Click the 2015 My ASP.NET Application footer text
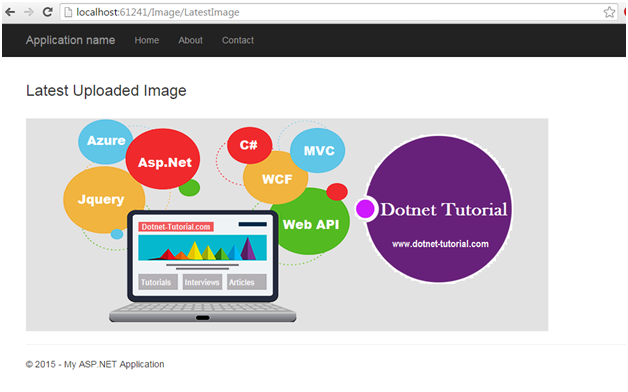The height and width of the screenshot is (392, 628). [95, 364]
